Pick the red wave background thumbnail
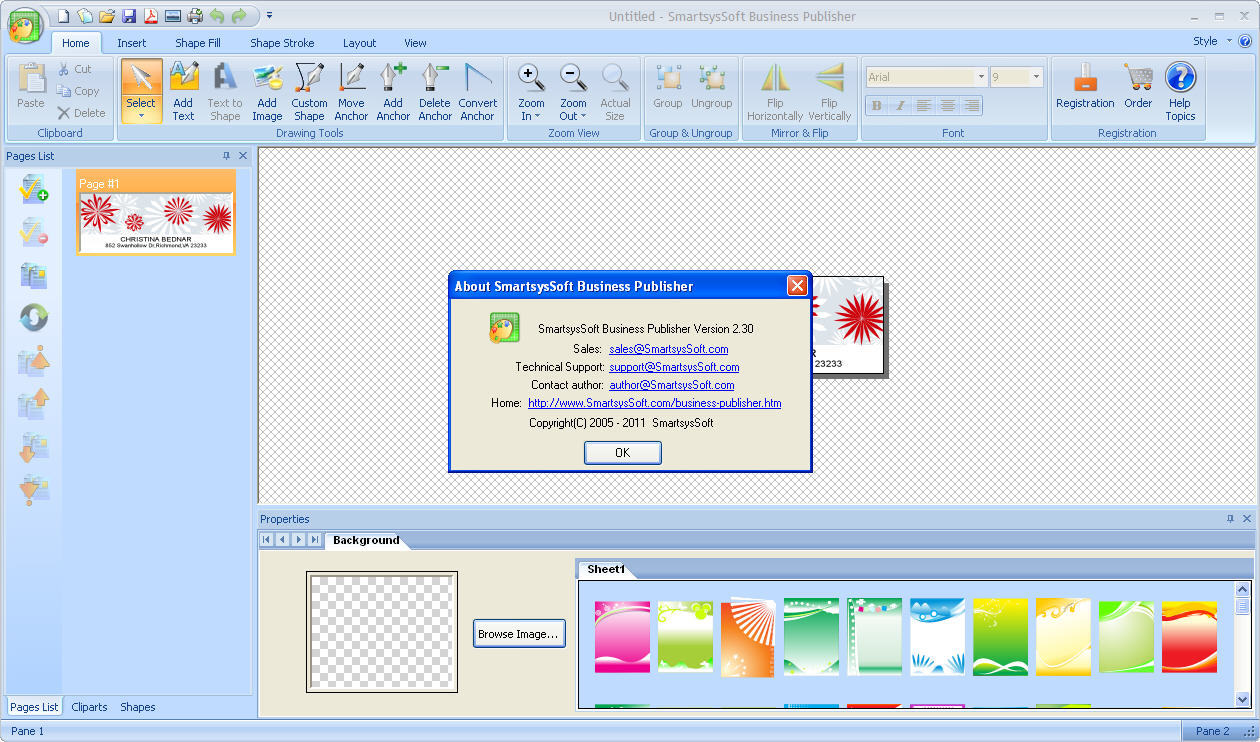This screenshot has height=742, width=1260. click(1189, 637)
